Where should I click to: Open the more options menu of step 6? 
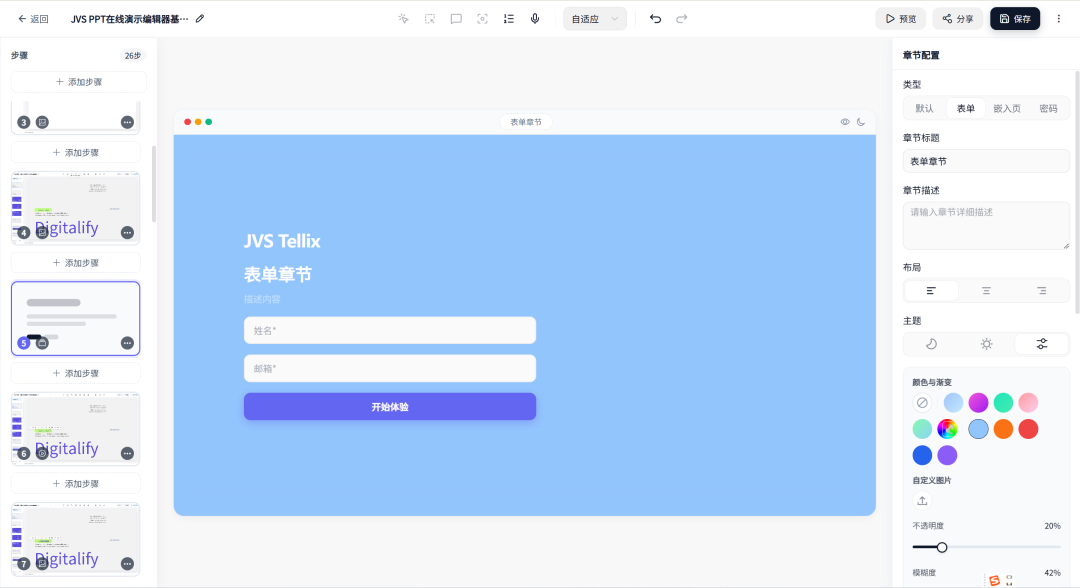(127, 453)
